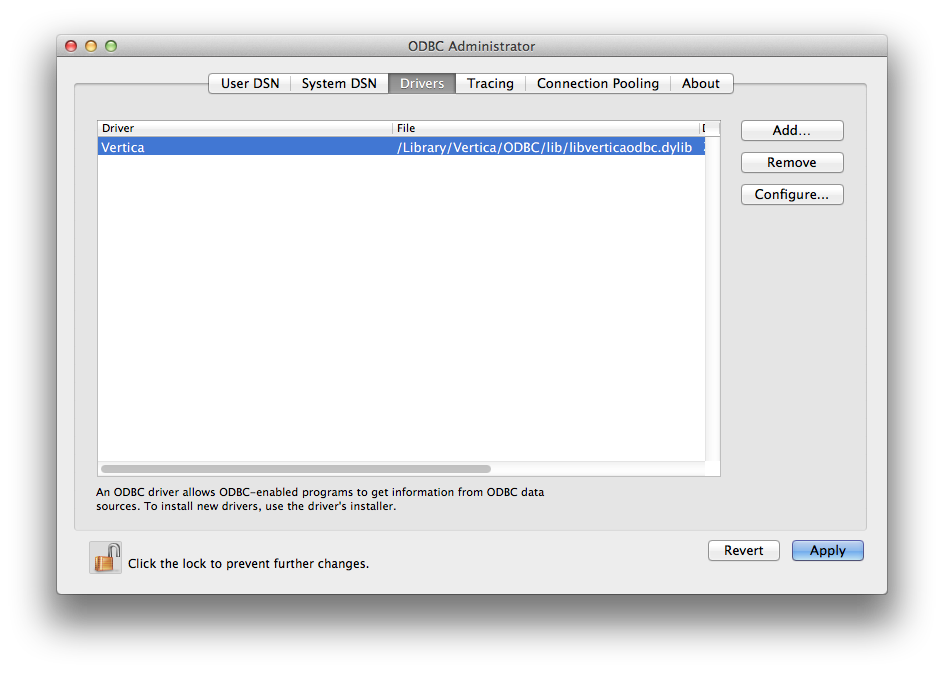The image size is (944, 673).
Task: Open the Connection Pooling tab
Action: tap(597, 83)
